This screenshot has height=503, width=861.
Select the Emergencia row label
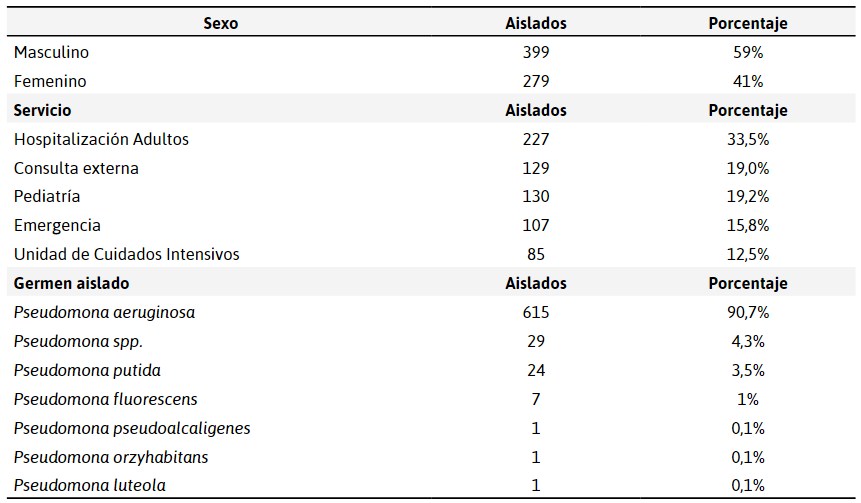(57, 226)
